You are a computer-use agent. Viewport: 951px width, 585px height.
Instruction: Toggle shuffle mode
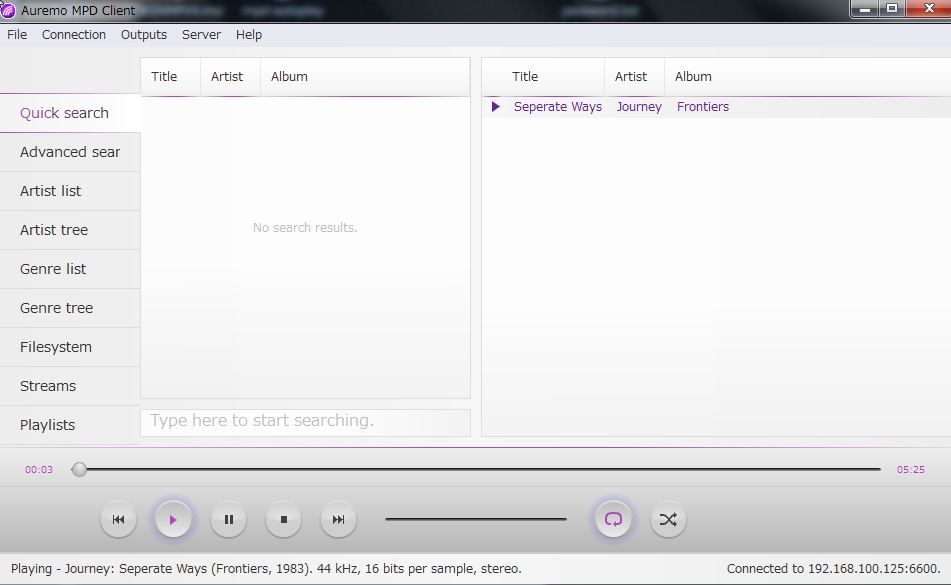pyautogui.click(x=668, y=520)
